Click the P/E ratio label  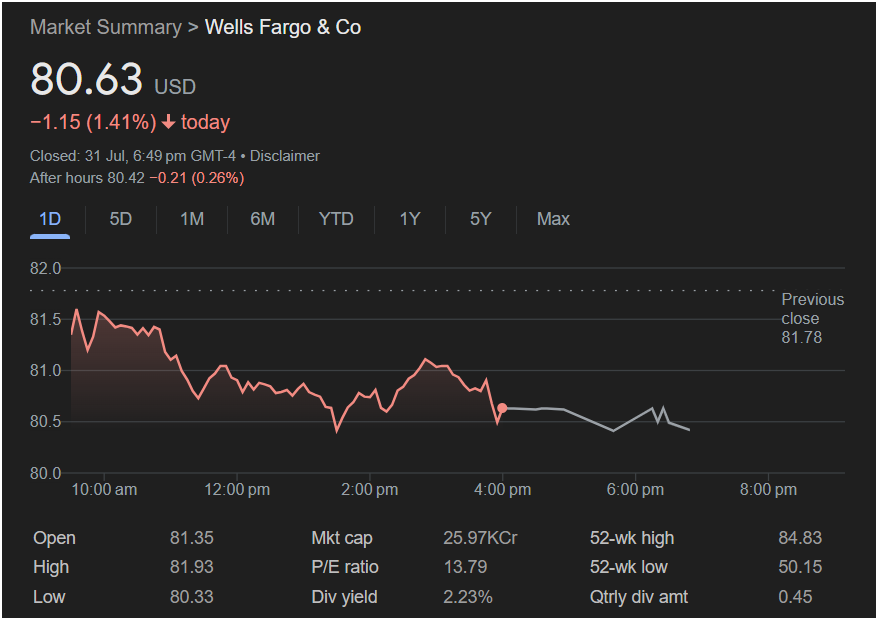click(345, 567)
